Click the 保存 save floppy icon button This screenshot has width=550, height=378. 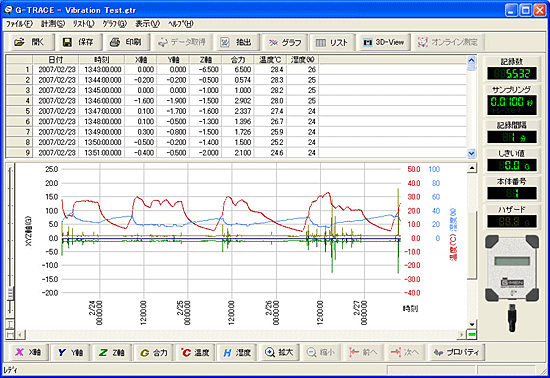tap(79, 42)
